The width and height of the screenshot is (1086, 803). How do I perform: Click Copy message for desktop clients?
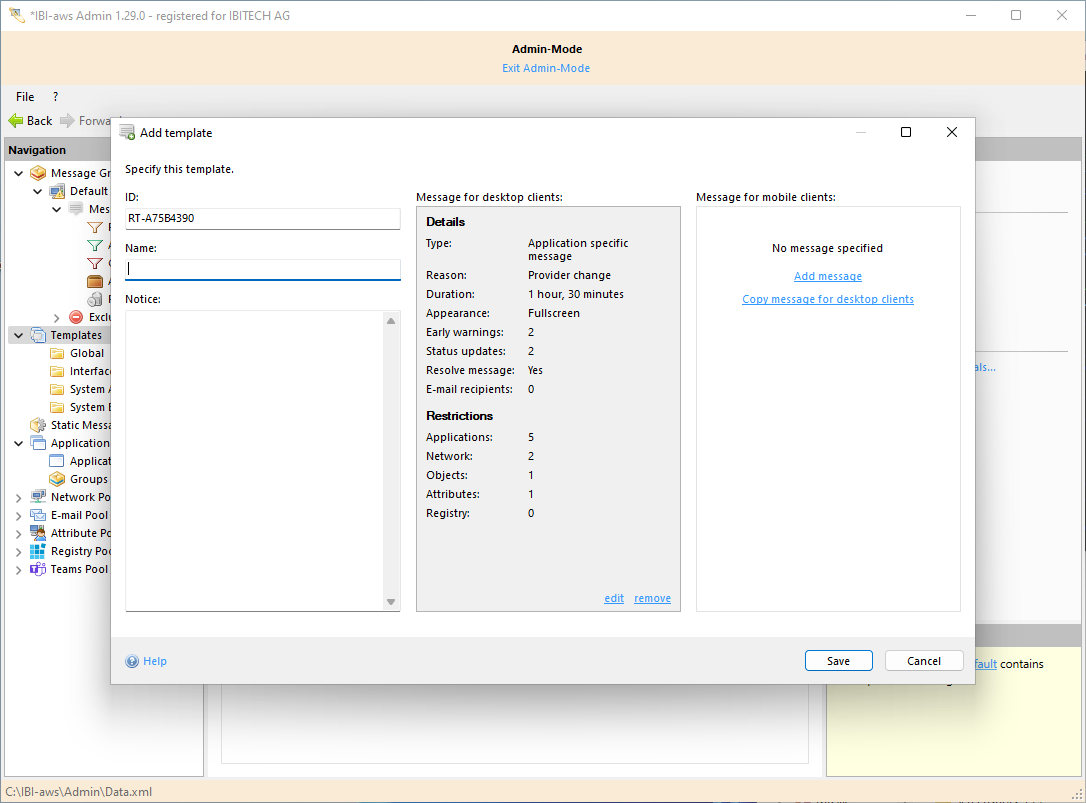pyautogui.click(x=827, y=299)
